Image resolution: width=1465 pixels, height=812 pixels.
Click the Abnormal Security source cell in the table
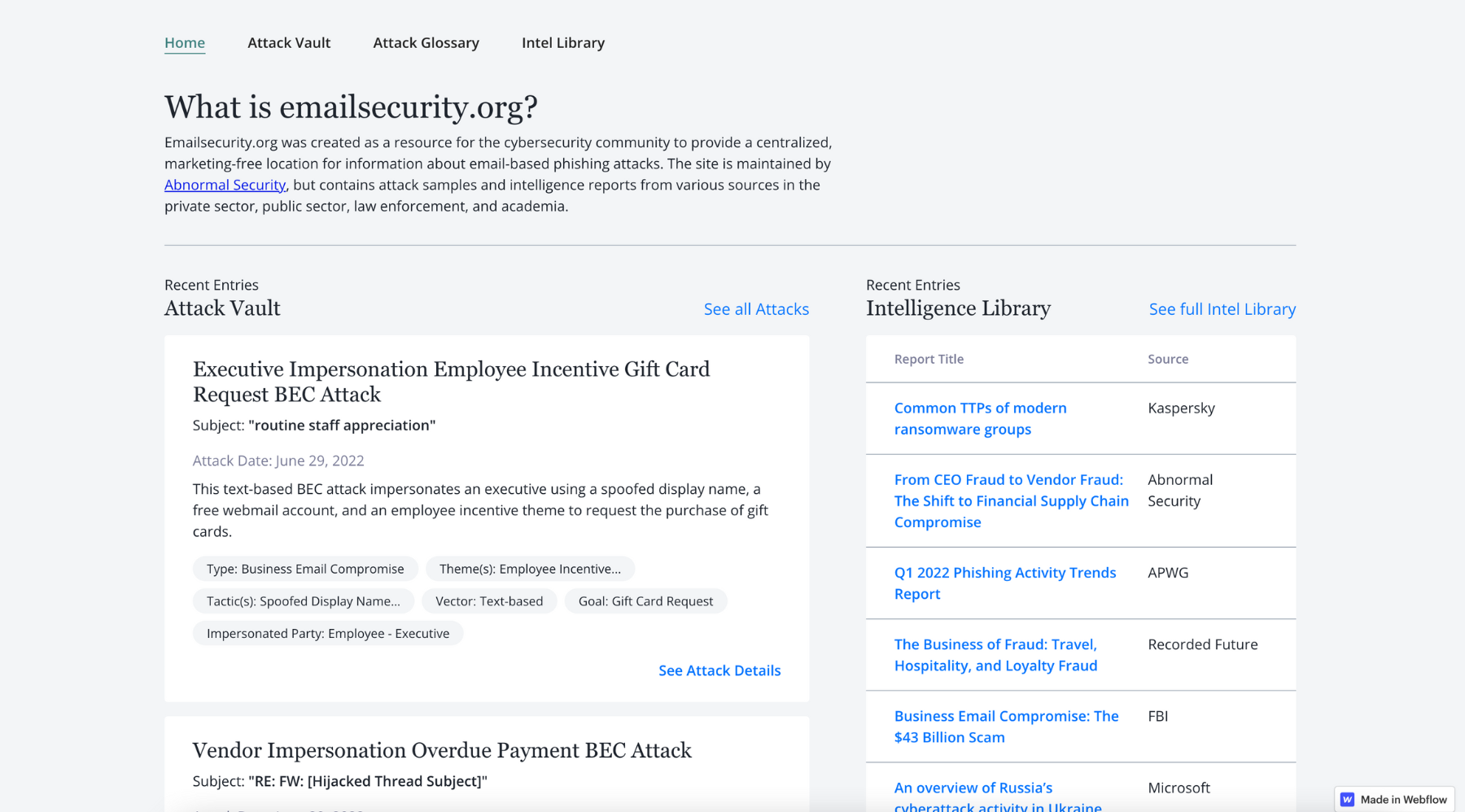pyautogui.click(x=1180, y=490)
